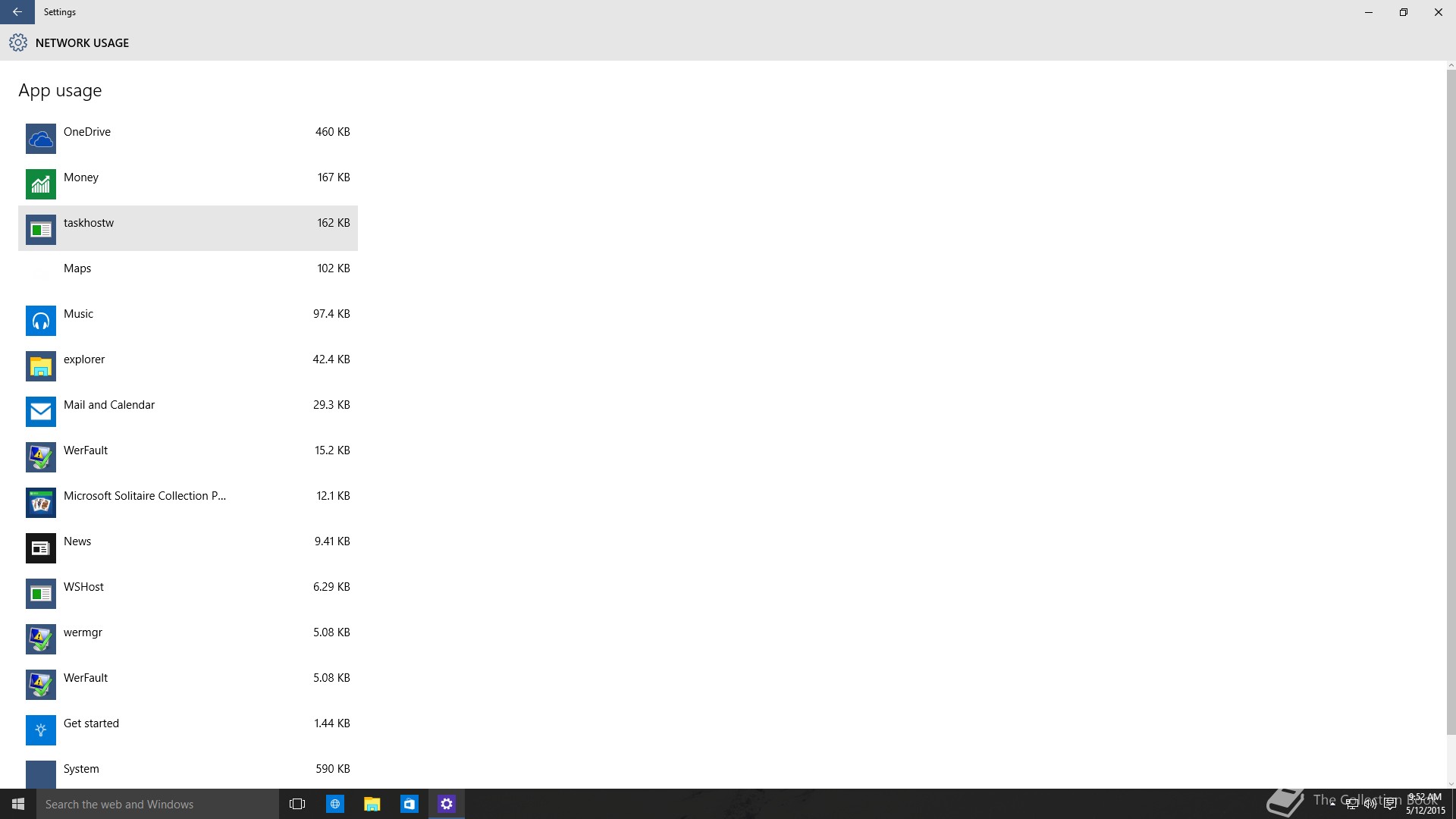Screen dimensions: 1456x819
Task: Click the icon beside WerFault 5.08 KB
Action: (x=41, y=685)
